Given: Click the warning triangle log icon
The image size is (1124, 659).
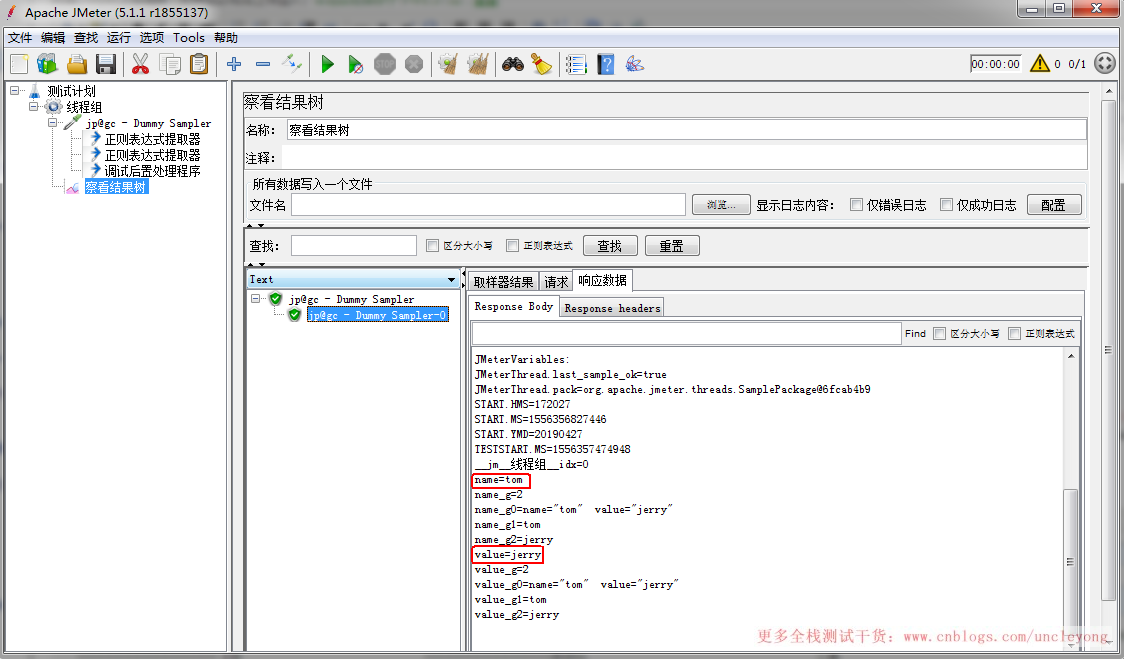Looking at the screenshot, I should pyautogui.click(x=1039, y=63).
